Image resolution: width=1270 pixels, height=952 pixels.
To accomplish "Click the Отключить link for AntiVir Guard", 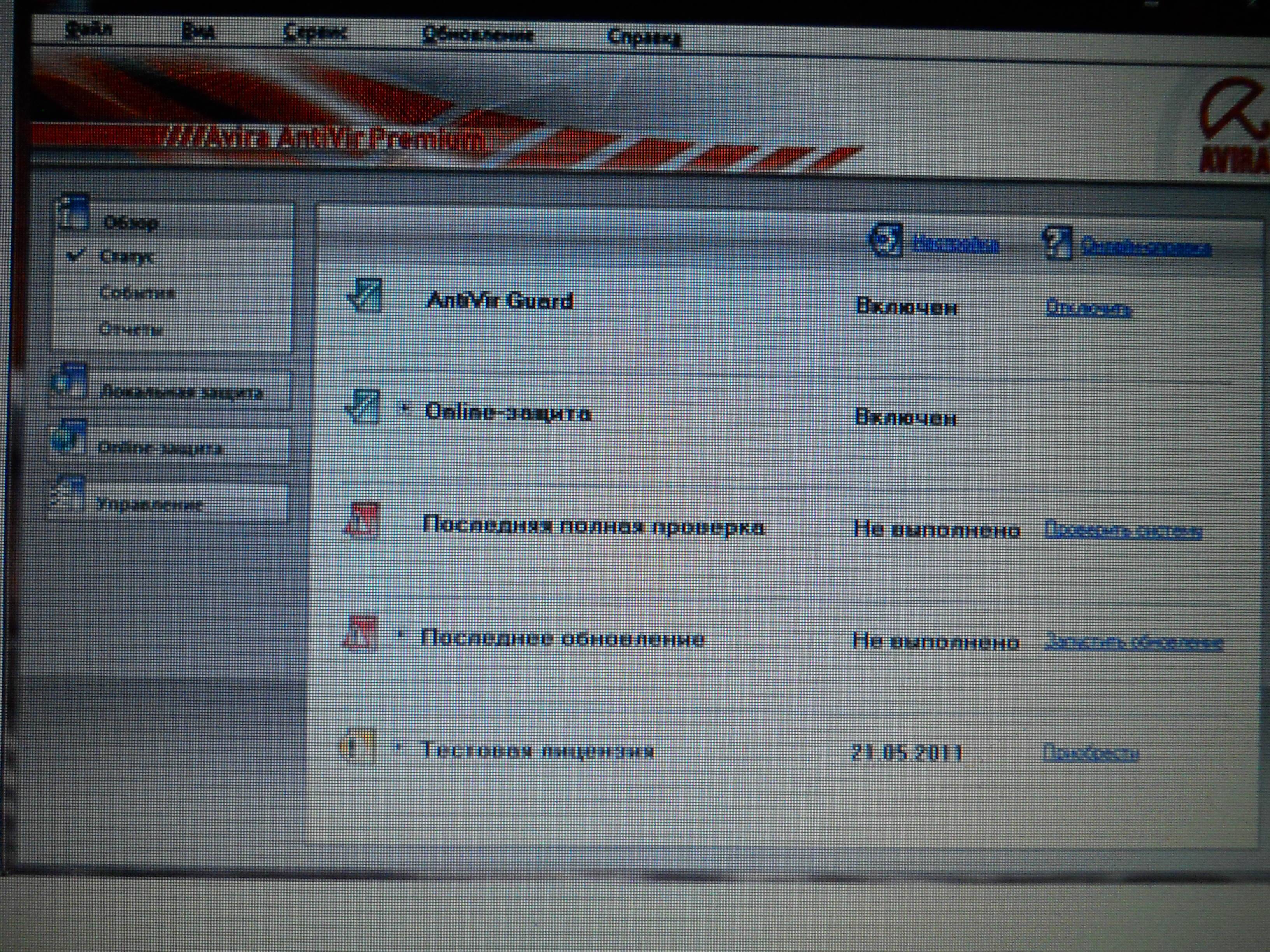I will [1089, 309].
